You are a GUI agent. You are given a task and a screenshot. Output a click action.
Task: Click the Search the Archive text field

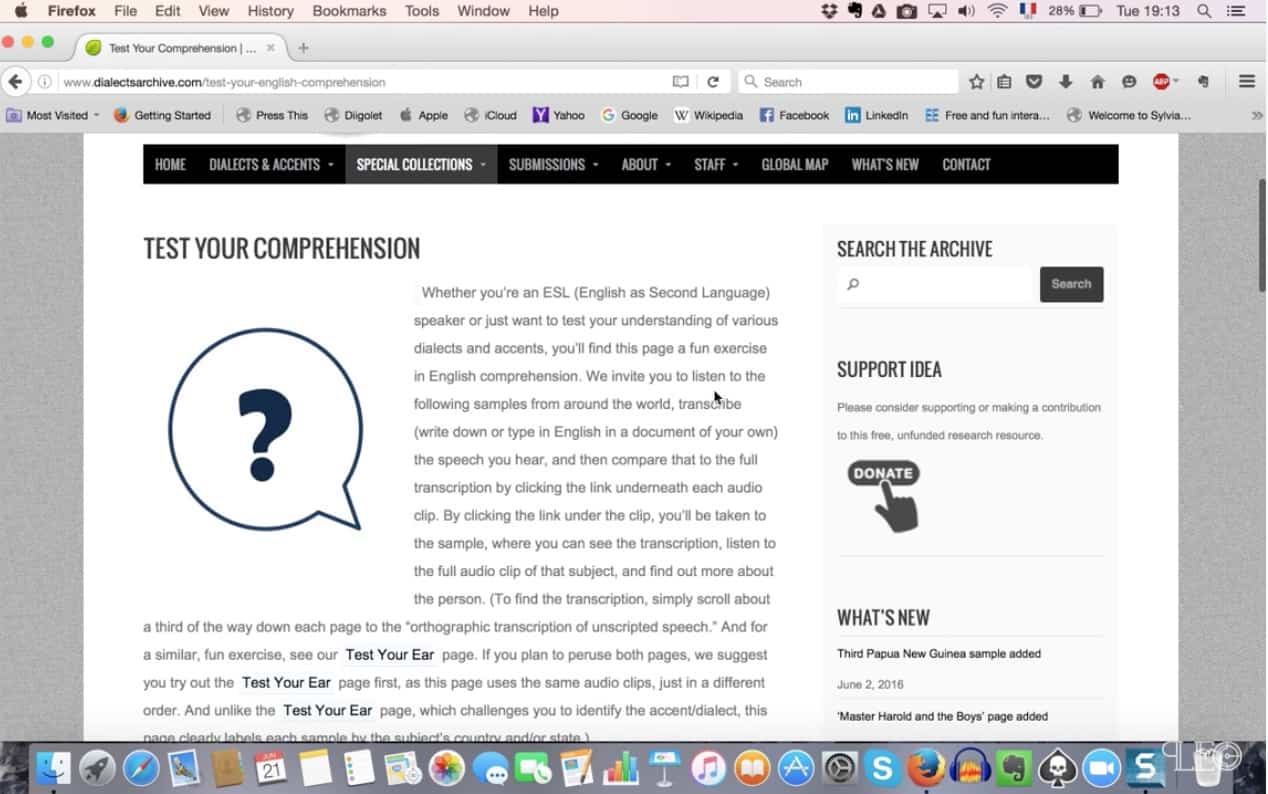pos(935,284)
